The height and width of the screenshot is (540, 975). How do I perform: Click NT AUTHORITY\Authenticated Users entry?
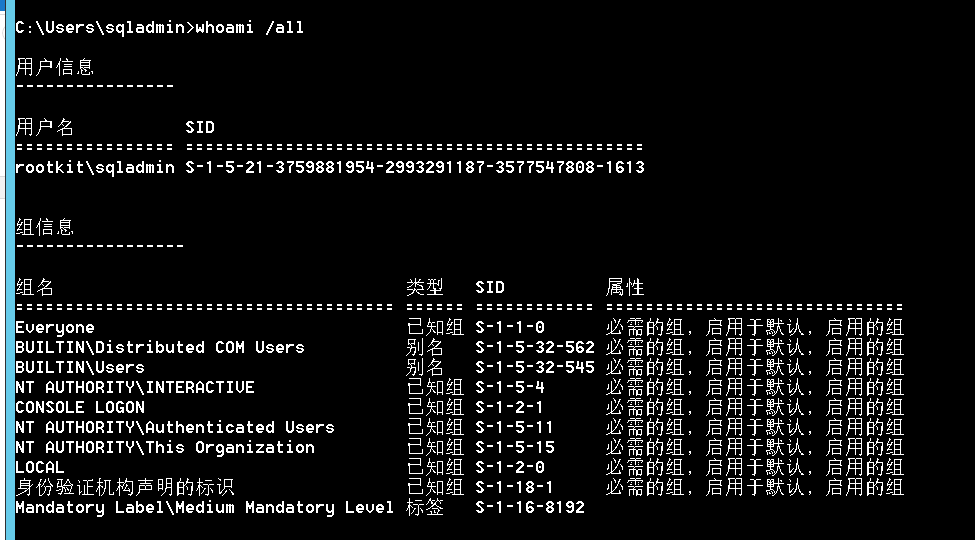[175, 427]
